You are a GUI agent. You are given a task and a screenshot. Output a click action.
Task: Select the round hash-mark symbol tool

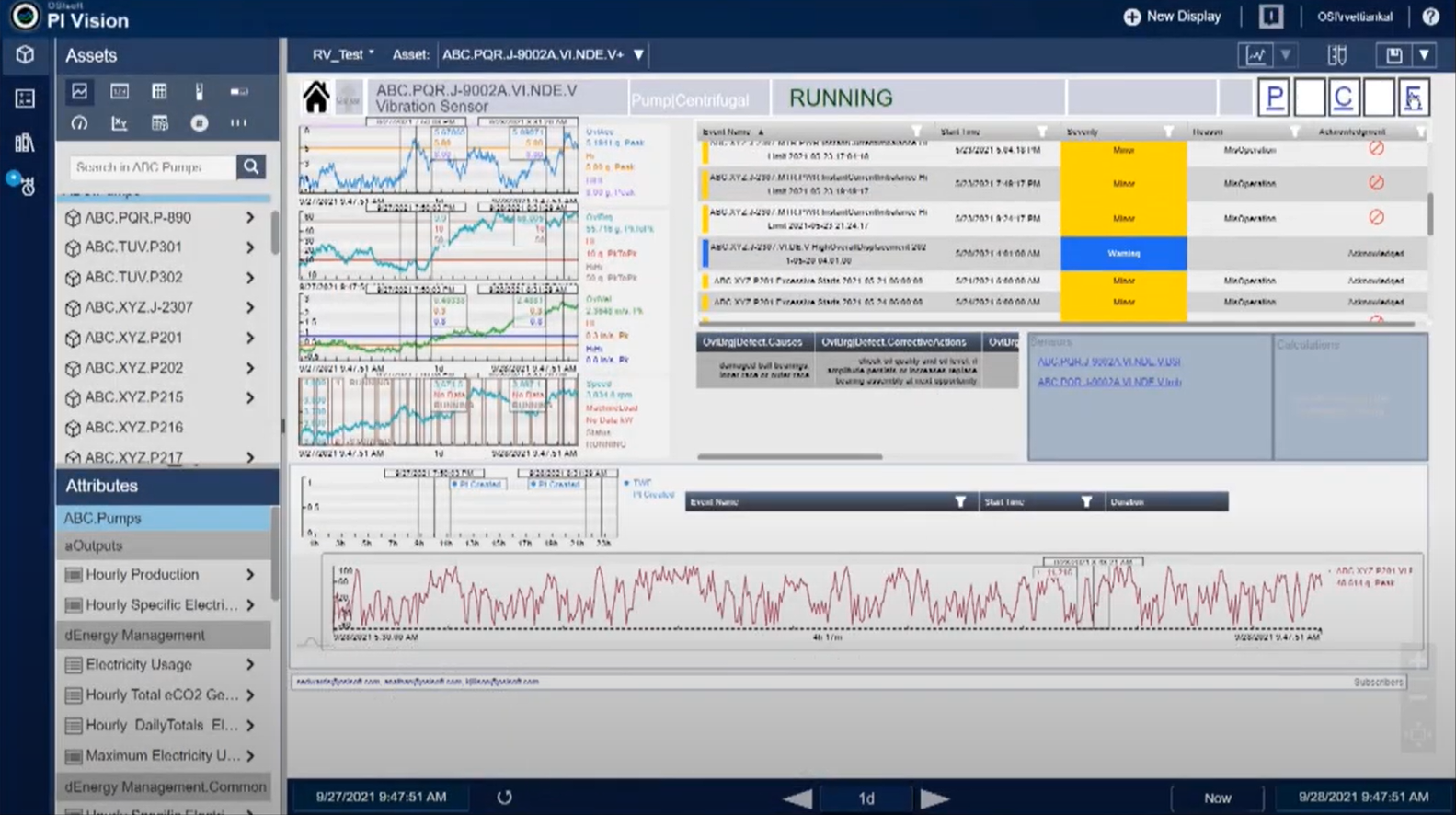(x=199, y=123)
